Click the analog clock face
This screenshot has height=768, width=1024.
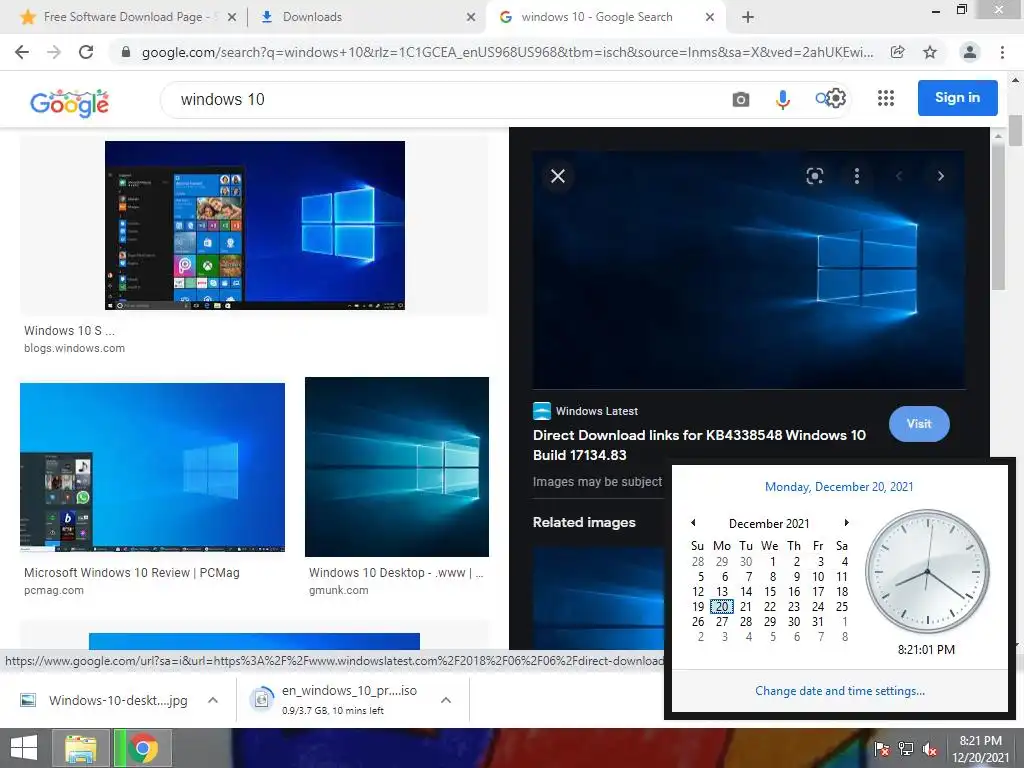[927, 572]
